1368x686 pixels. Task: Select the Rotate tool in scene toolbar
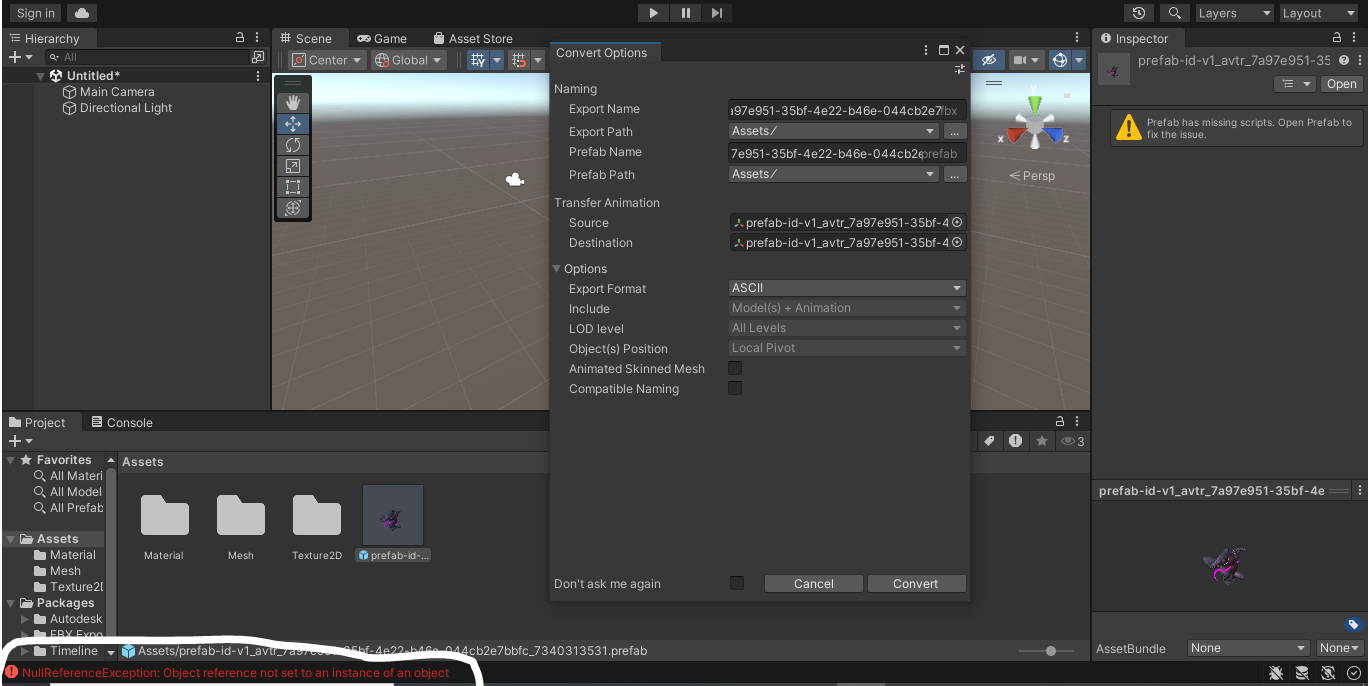[x=293, y=145]
